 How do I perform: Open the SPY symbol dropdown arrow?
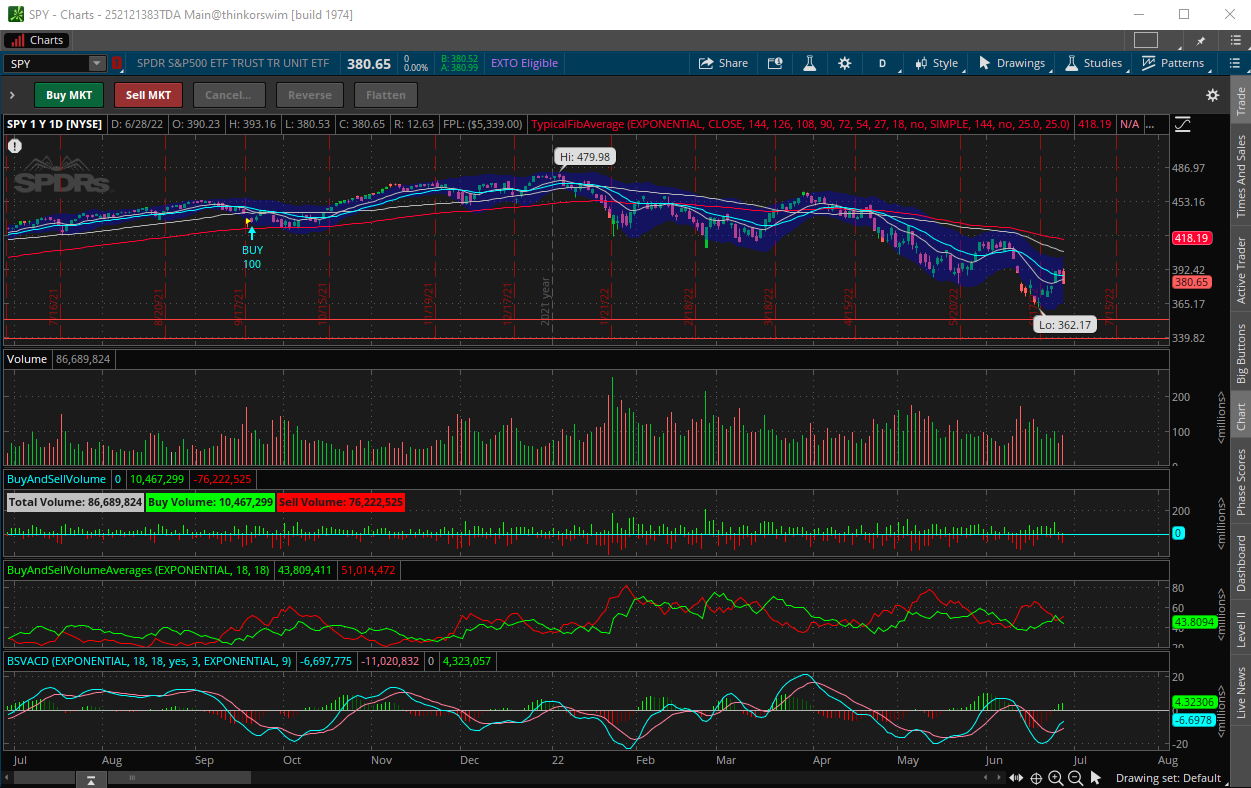(x=96, y=63)
